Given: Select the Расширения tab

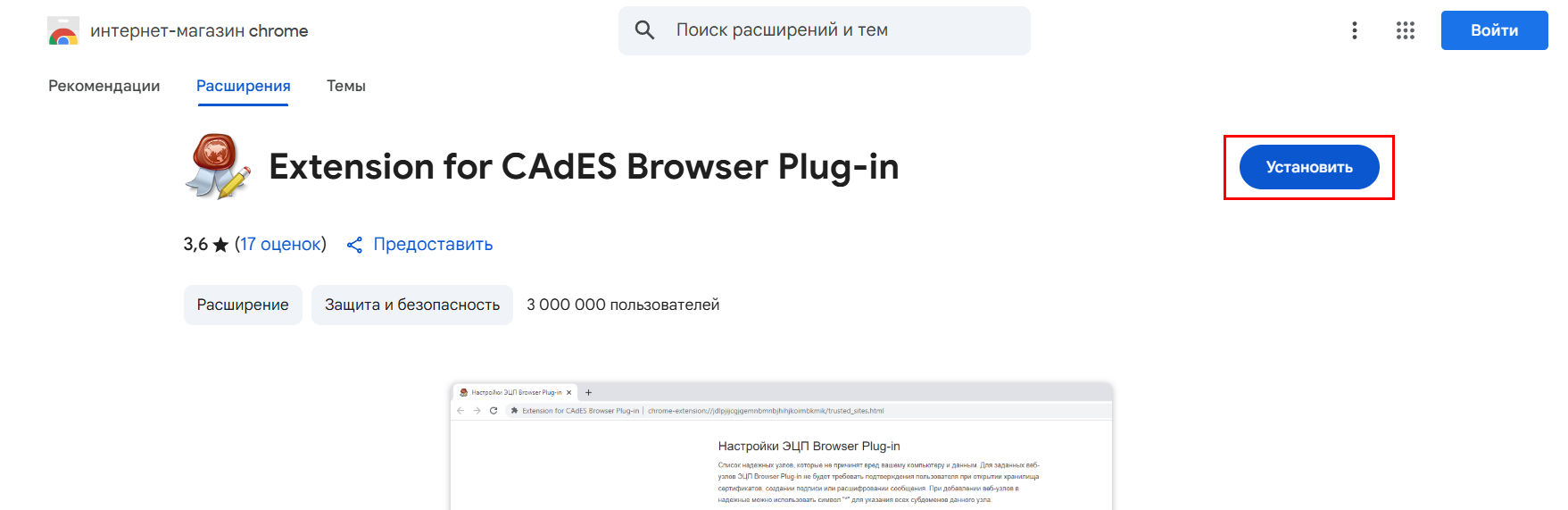Looking at the screenshot, I should coord(243,86).
